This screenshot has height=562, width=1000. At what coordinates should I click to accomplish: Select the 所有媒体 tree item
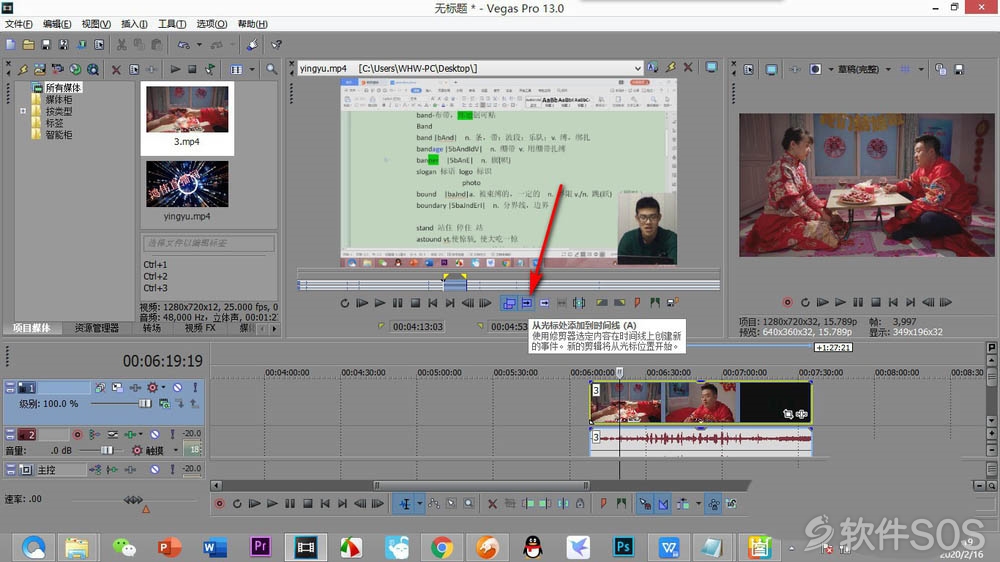(x=63, y=87)
